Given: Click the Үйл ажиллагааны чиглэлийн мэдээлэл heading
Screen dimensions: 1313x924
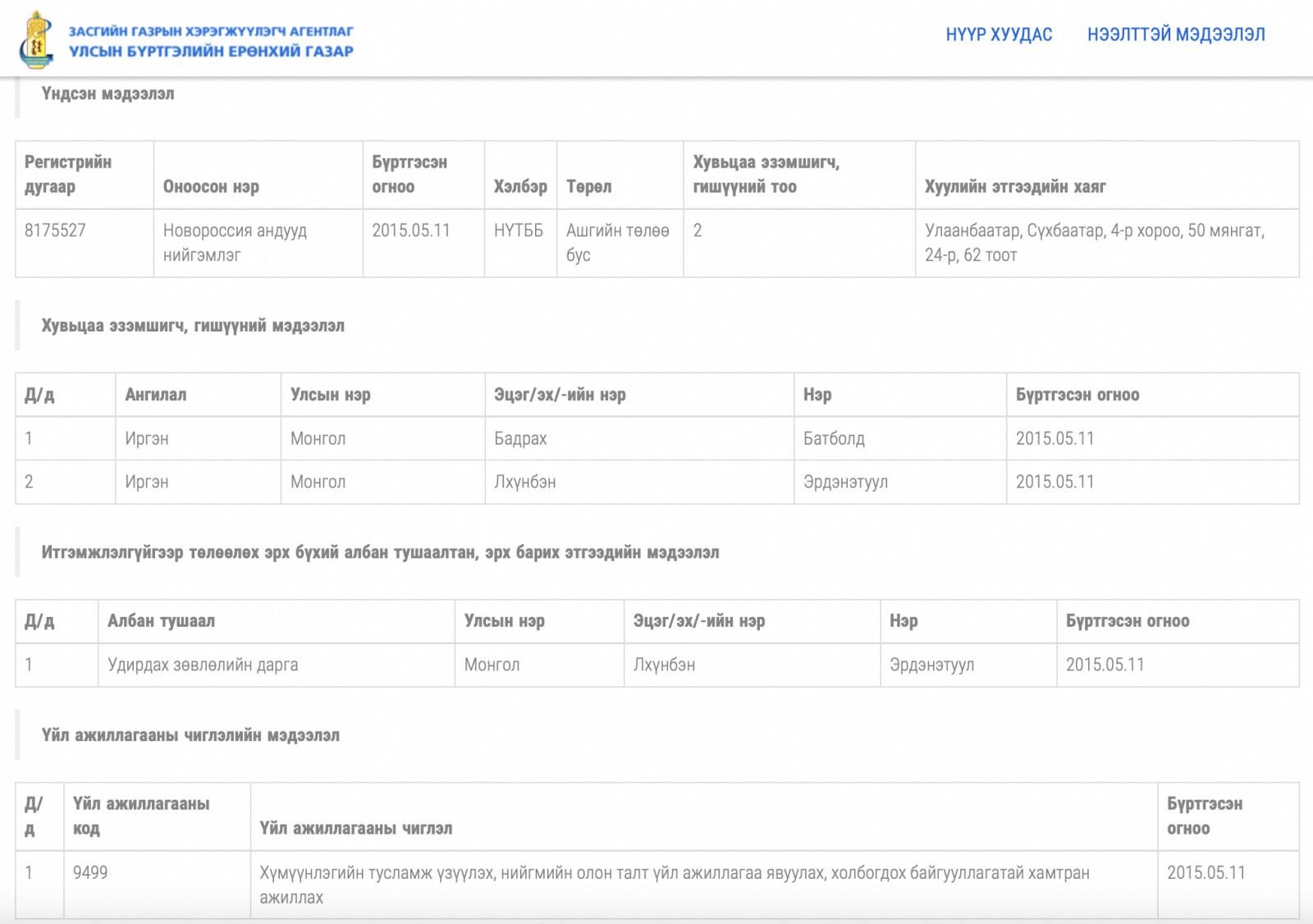Looking at the screenshot, I should coord(190,735).
